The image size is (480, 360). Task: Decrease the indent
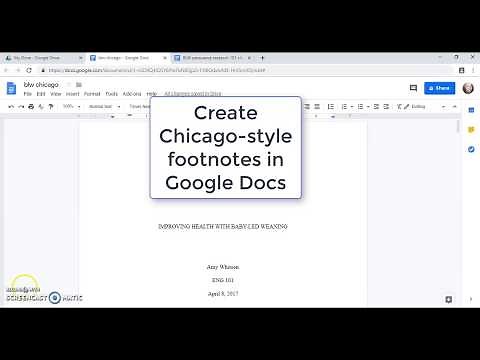(x=376, y=107)
